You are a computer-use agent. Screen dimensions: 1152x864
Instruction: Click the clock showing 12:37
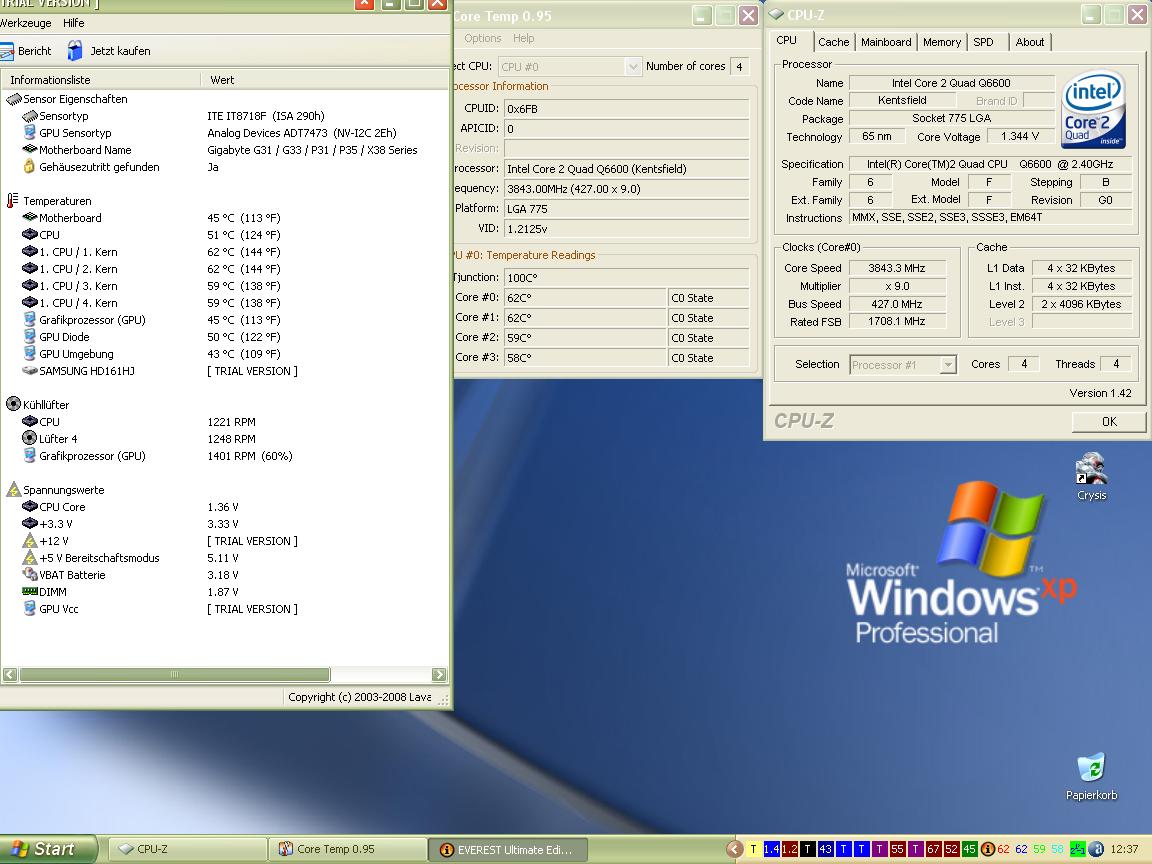click(1124, 849)
